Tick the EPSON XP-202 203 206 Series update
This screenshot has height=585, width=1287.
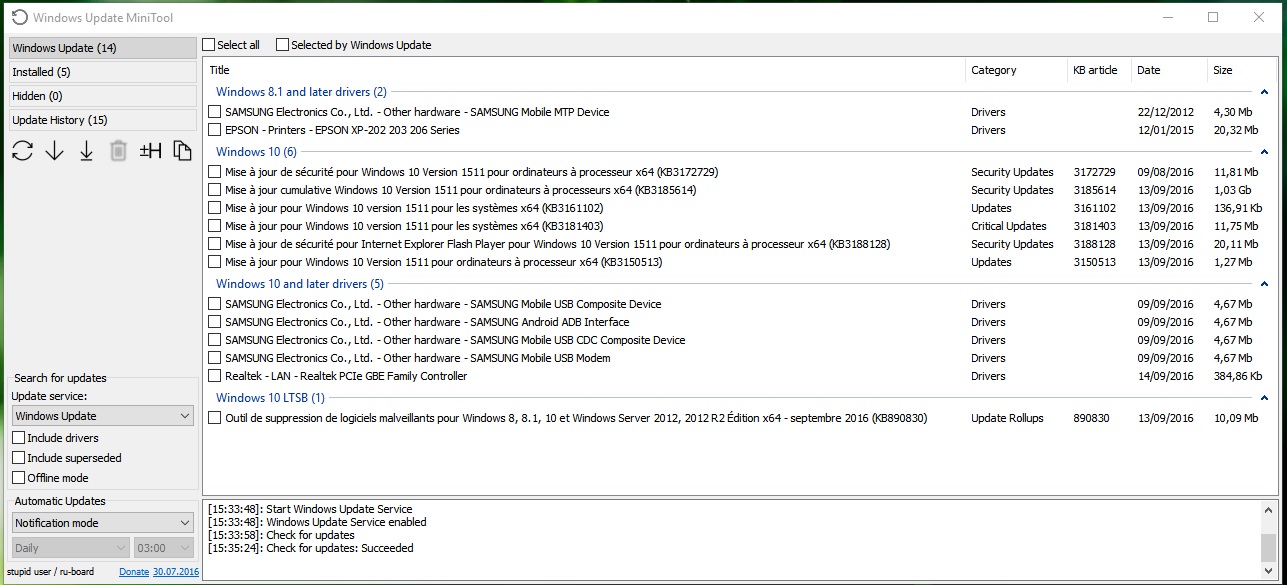tap(214, 130)
